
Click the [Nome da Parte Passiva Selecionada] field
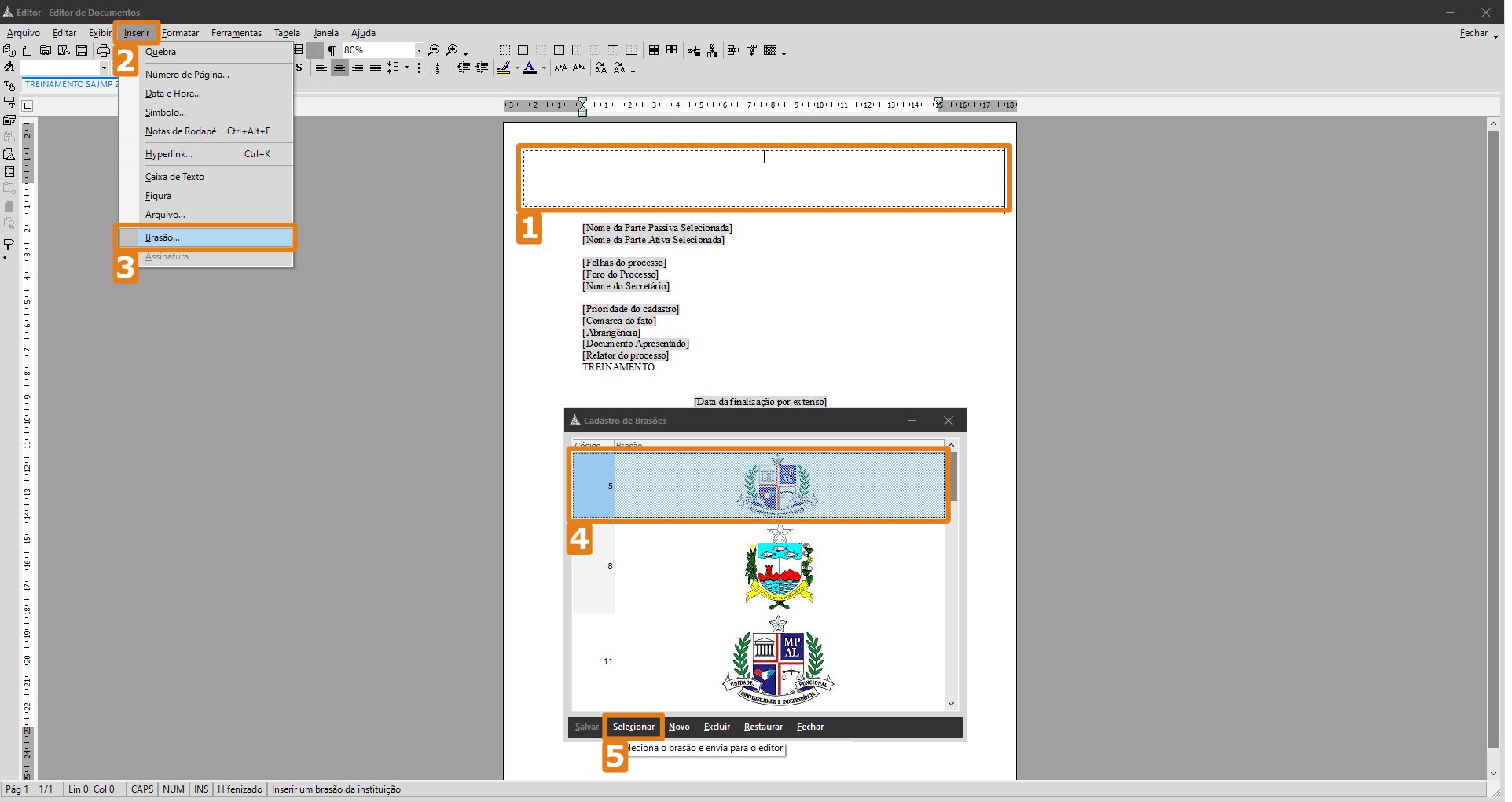coord(657,228)
